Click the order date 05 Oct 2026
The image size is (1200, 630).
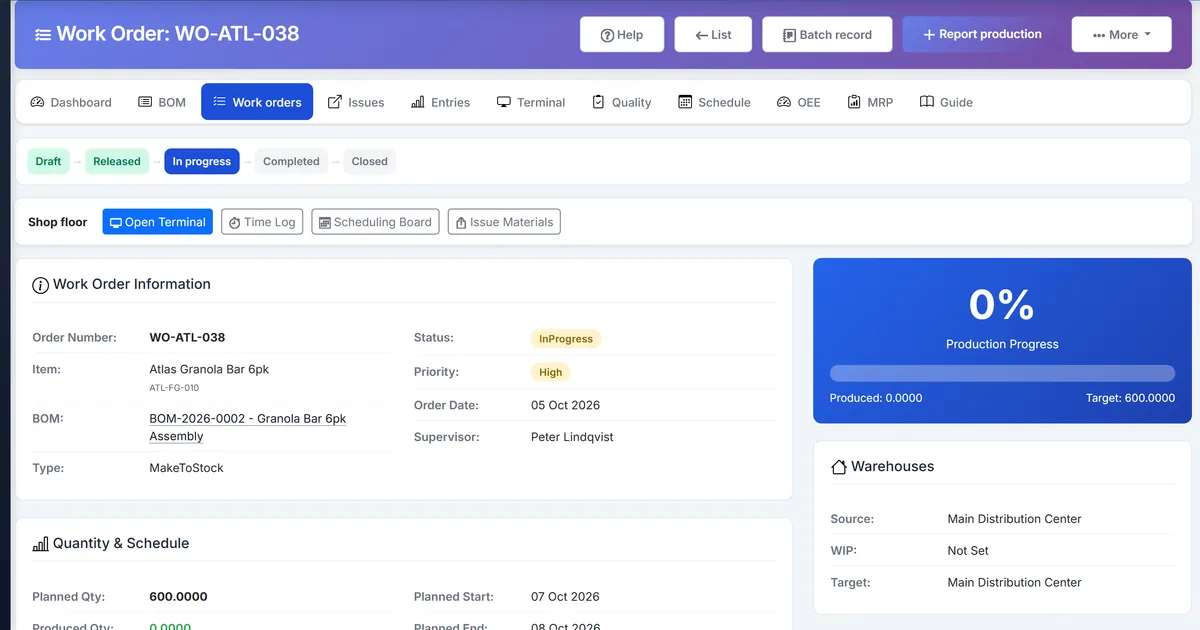click(565, 405)
